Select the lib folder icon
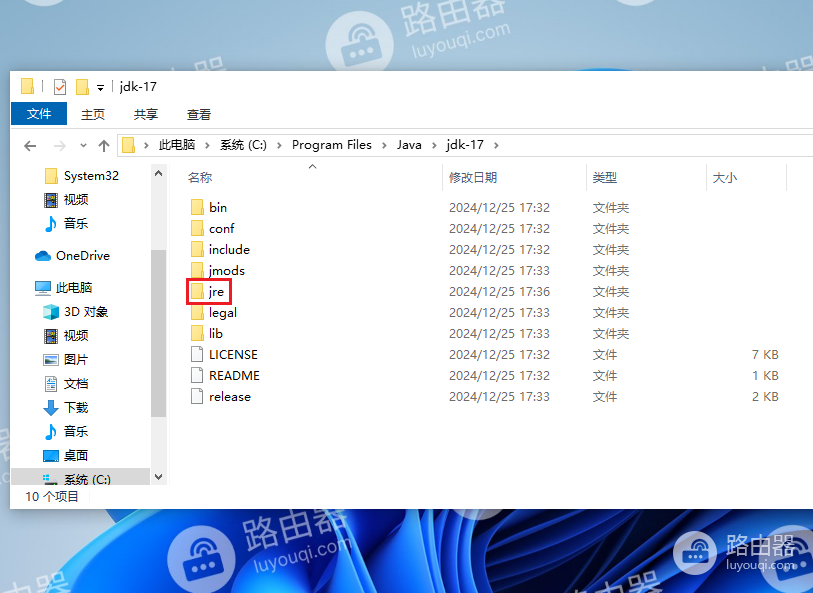Screen dimensions: 813x593 click(x=197, y=333)
